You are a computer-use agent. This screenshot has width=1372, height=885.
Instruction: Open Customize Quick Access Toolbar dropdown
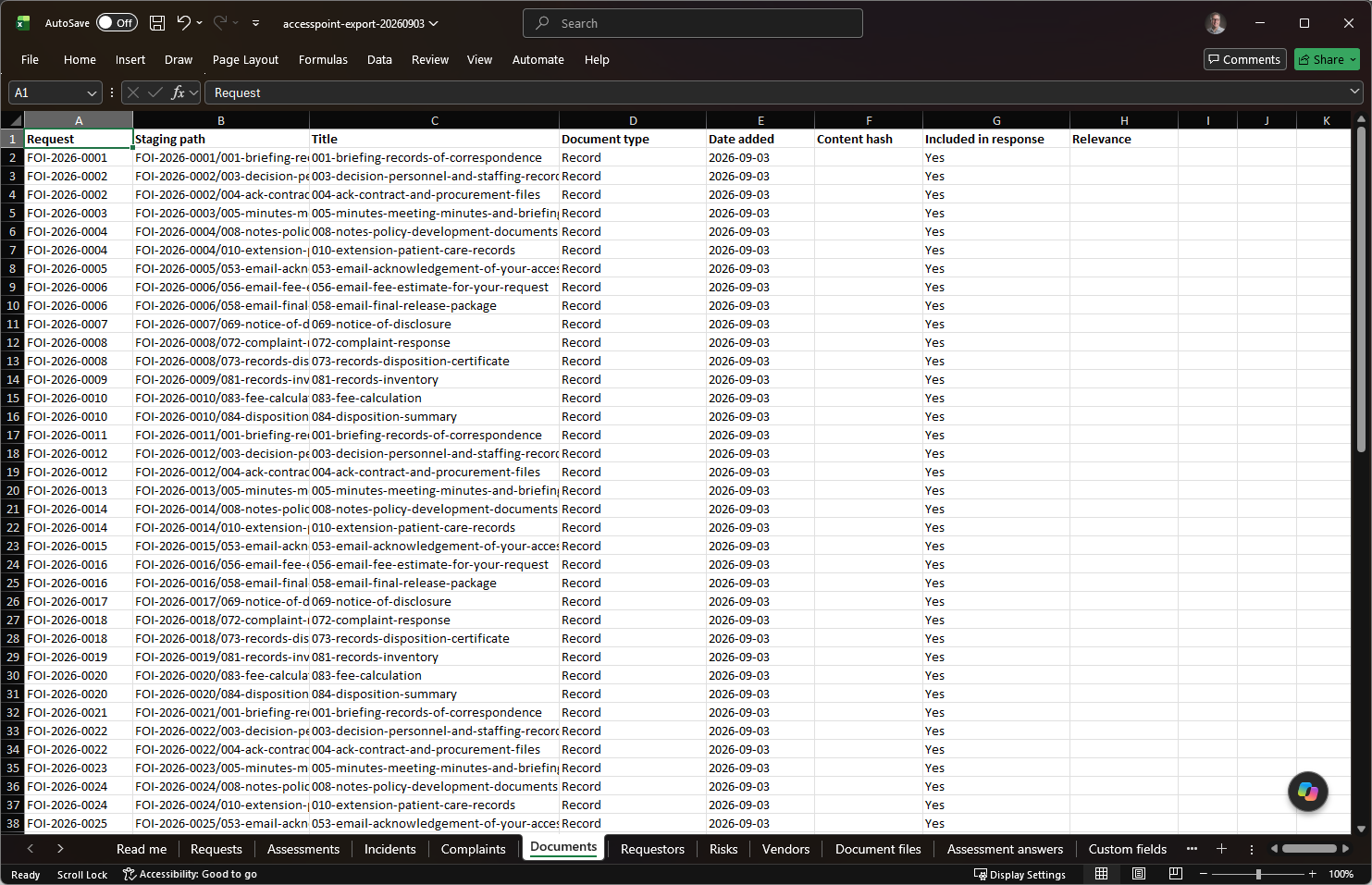tap(256, 23)
